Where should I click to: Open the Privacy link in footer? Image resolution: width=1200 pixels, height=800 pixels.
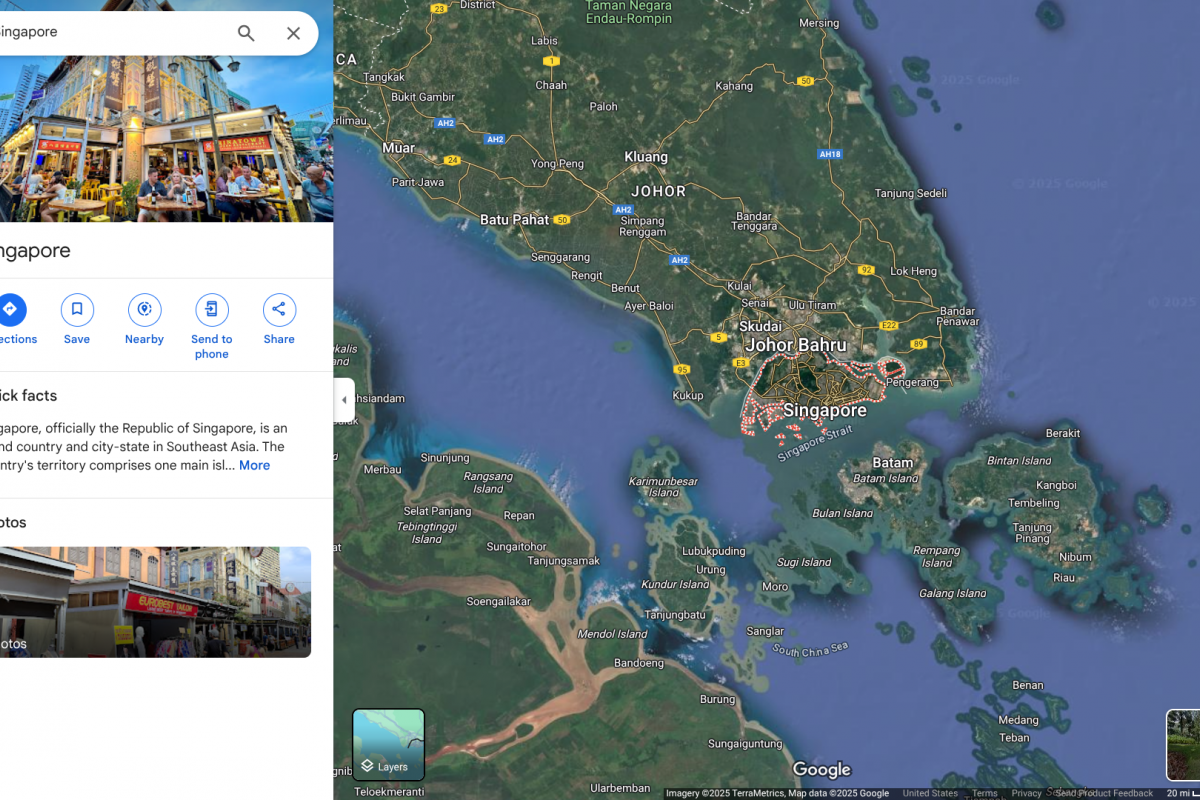(1026, 793)
